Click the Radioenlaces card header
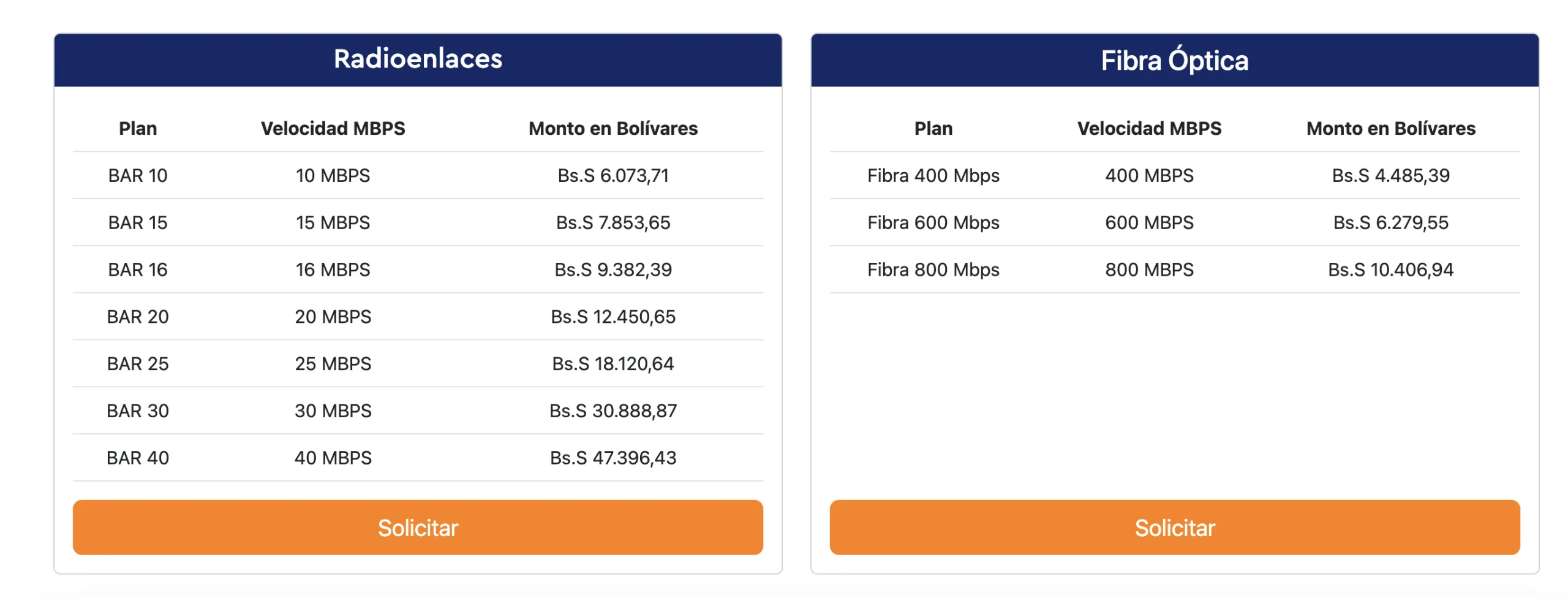The height and width of the screenshot is (598, 1568). (x=417, y=59)
